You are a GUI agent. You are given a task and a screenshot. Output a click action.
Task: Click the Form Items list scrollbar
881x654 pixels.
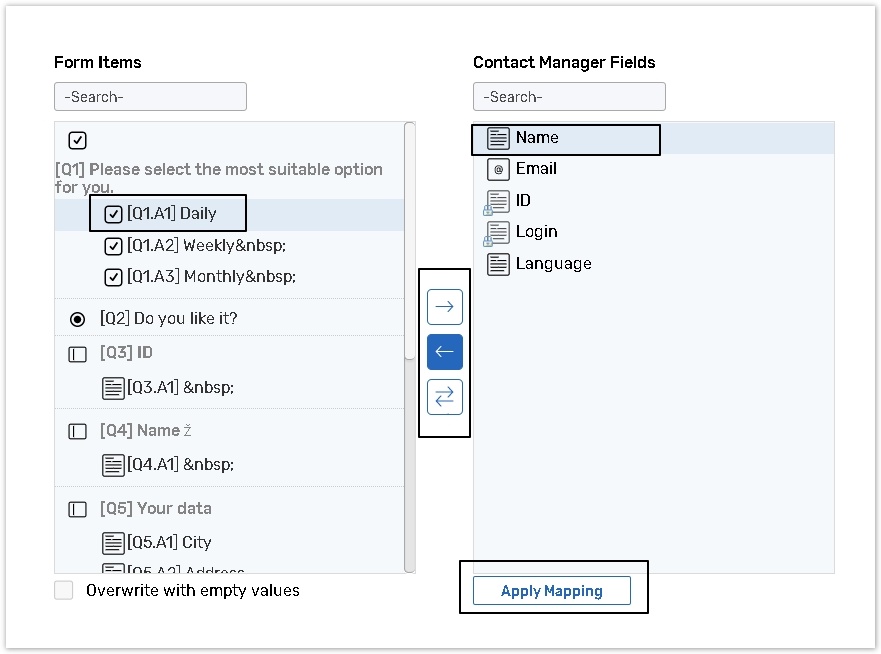point(409,240)
